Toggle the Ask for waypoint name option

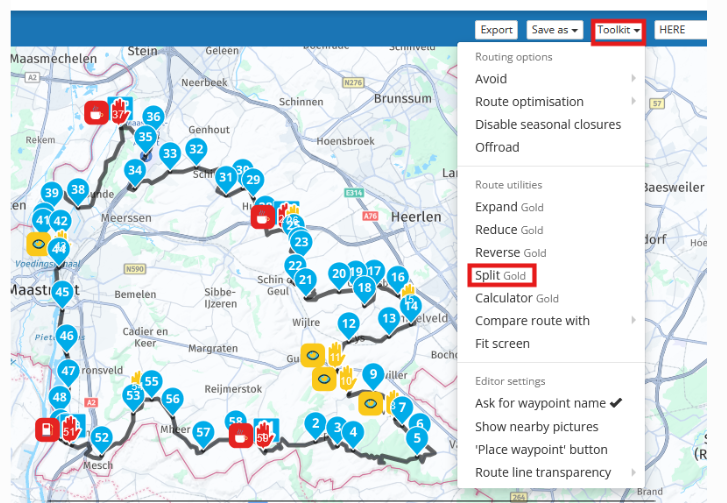tap(548, 403)
